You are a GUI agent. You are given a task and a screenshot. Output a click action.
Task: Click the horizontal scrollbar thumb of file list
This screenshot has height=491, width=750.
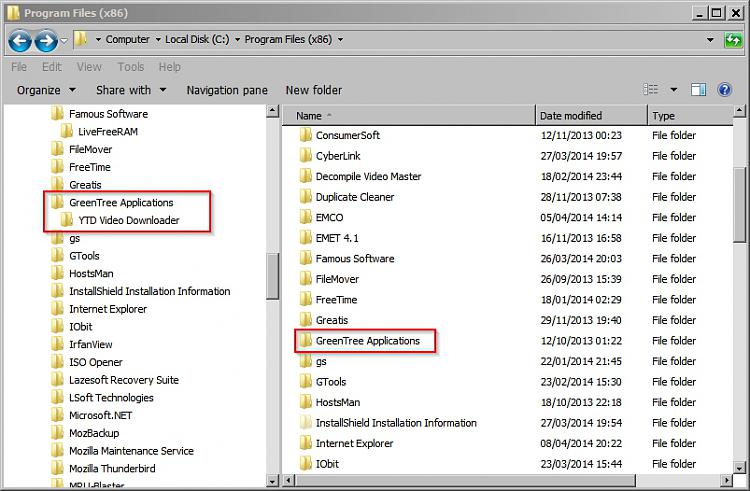pos(464,480)
